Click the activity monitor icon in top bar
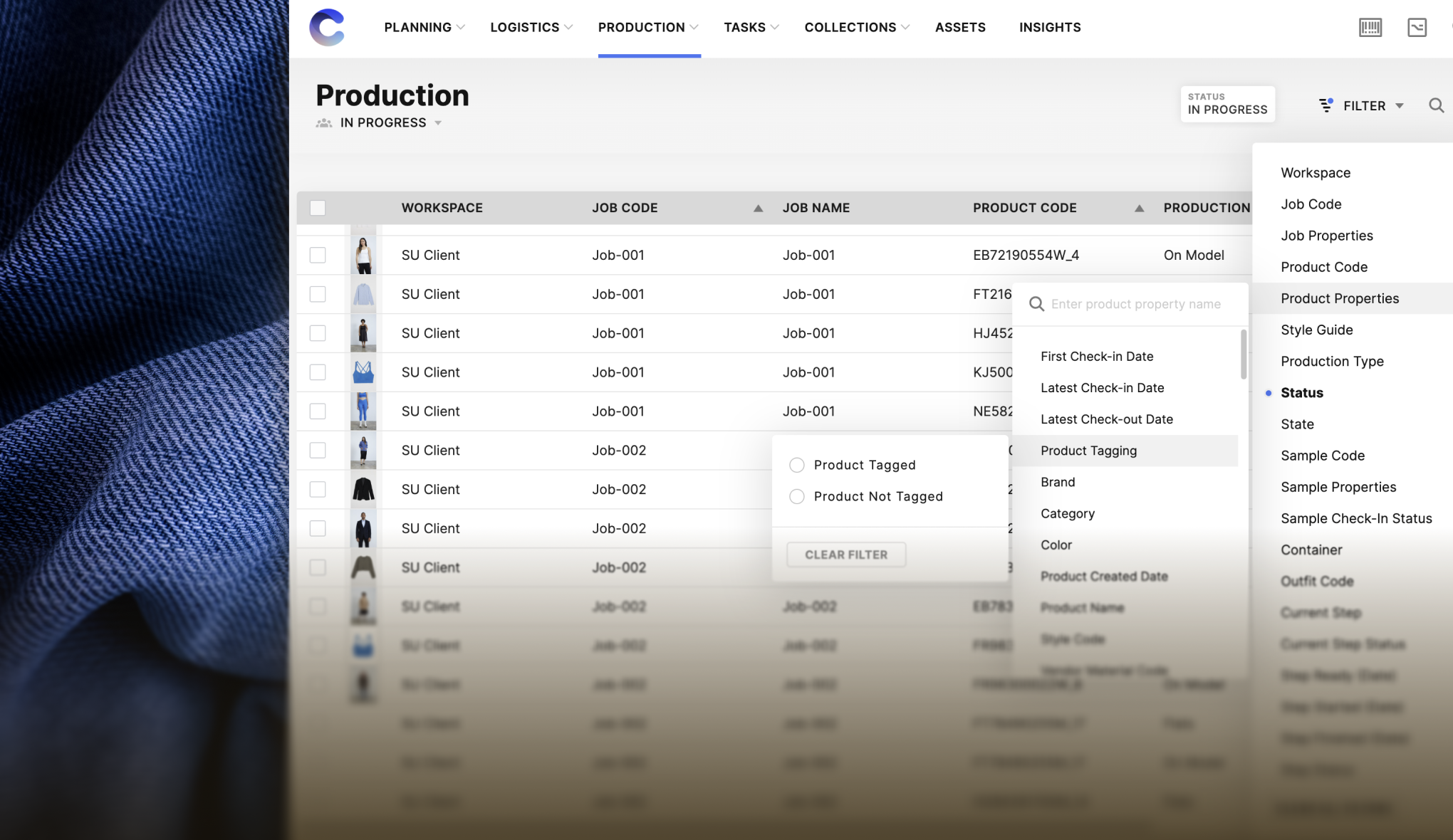The width and height of the screenshot is (1453, 840). coord(1417,28)
